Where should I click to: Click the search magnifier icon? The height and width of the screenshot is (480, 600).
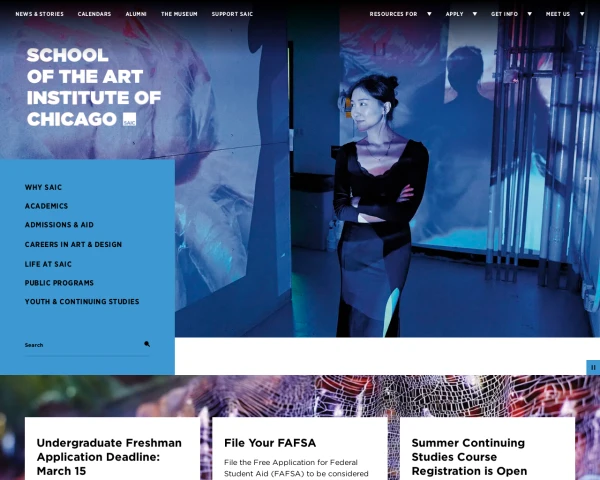pyautogui.click(x=147, y=344)
